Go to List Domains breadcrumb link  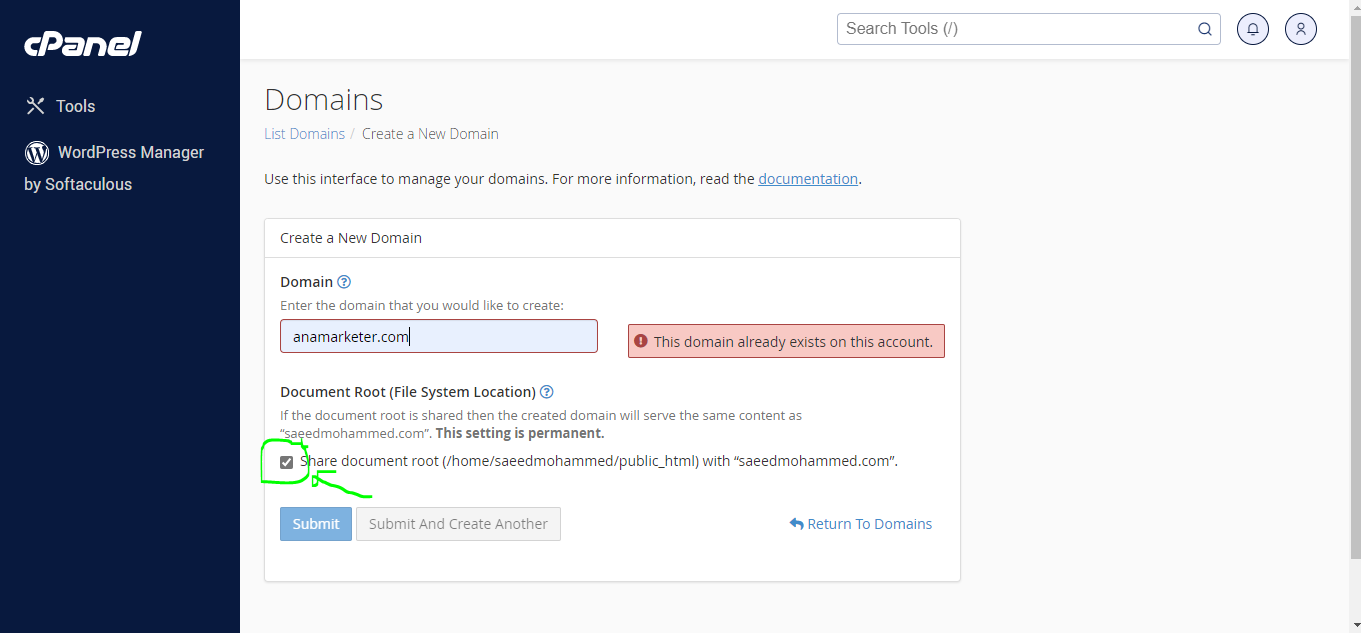click(x=304, y=134)
